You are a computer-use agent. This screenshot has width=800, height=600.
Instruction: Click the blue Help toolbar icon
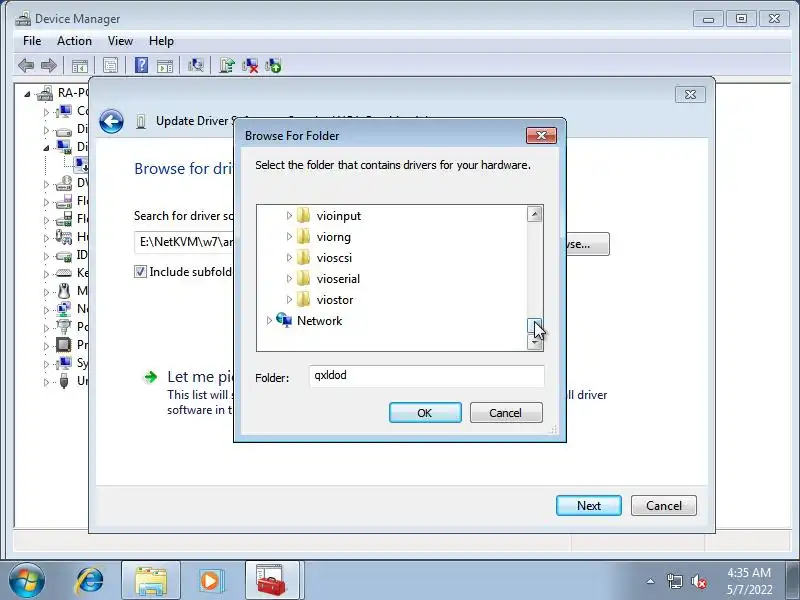pos(141,65)
